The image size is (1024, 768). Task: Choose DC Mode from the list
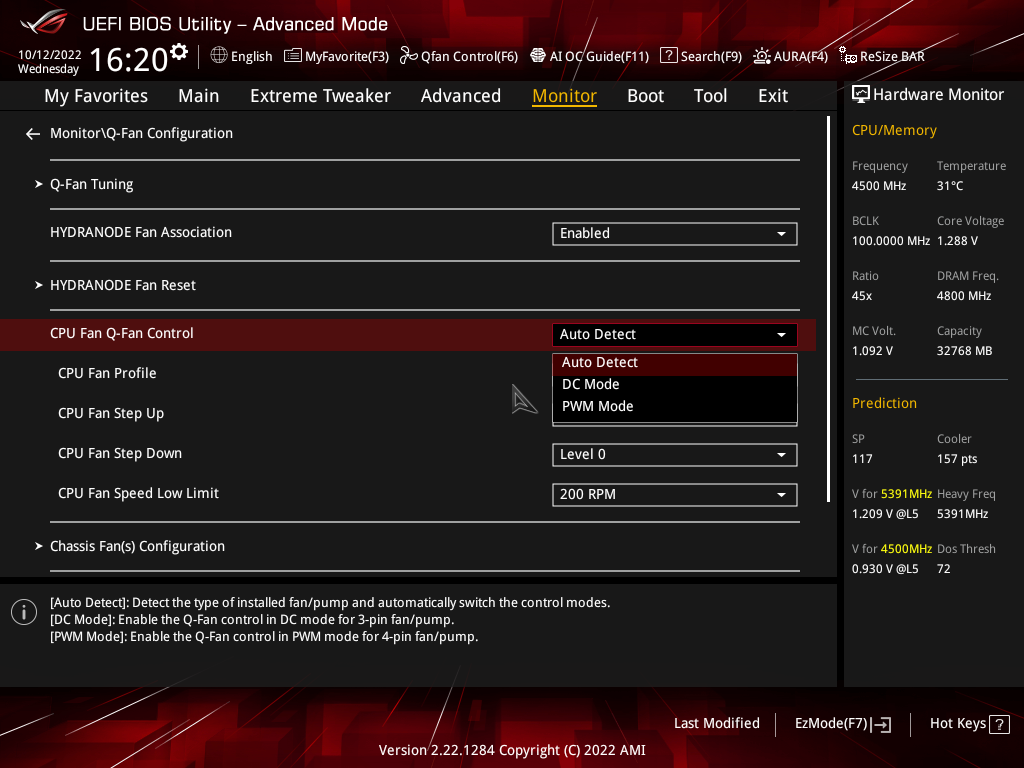675,385
